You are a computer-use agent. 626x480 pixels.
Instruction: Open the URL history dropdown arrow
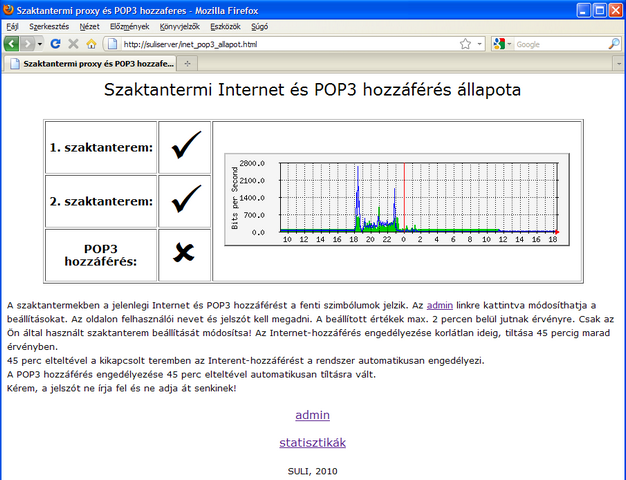[480, 44]
